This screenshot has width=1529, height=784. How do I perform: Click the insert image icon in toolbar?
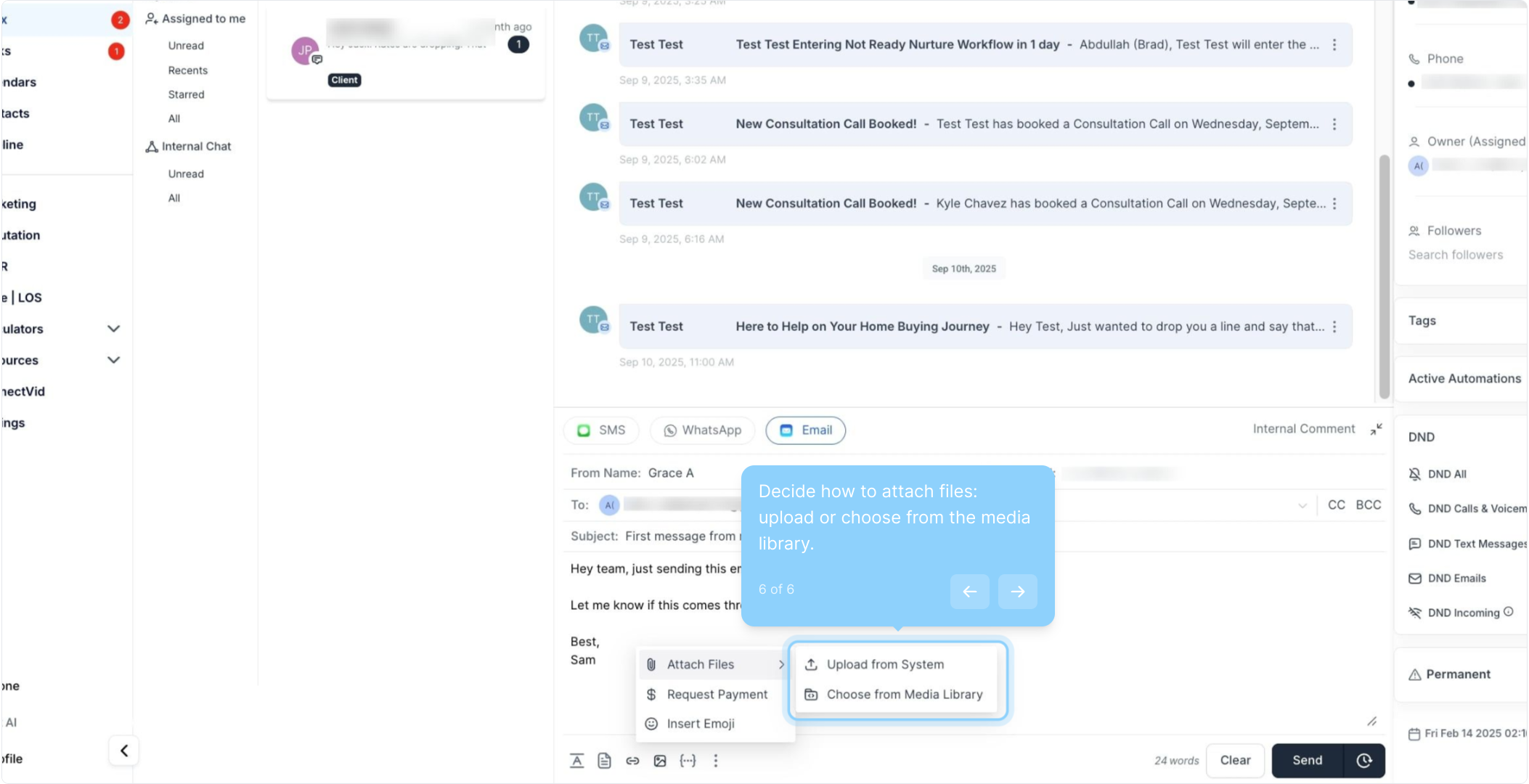(660, 760)
